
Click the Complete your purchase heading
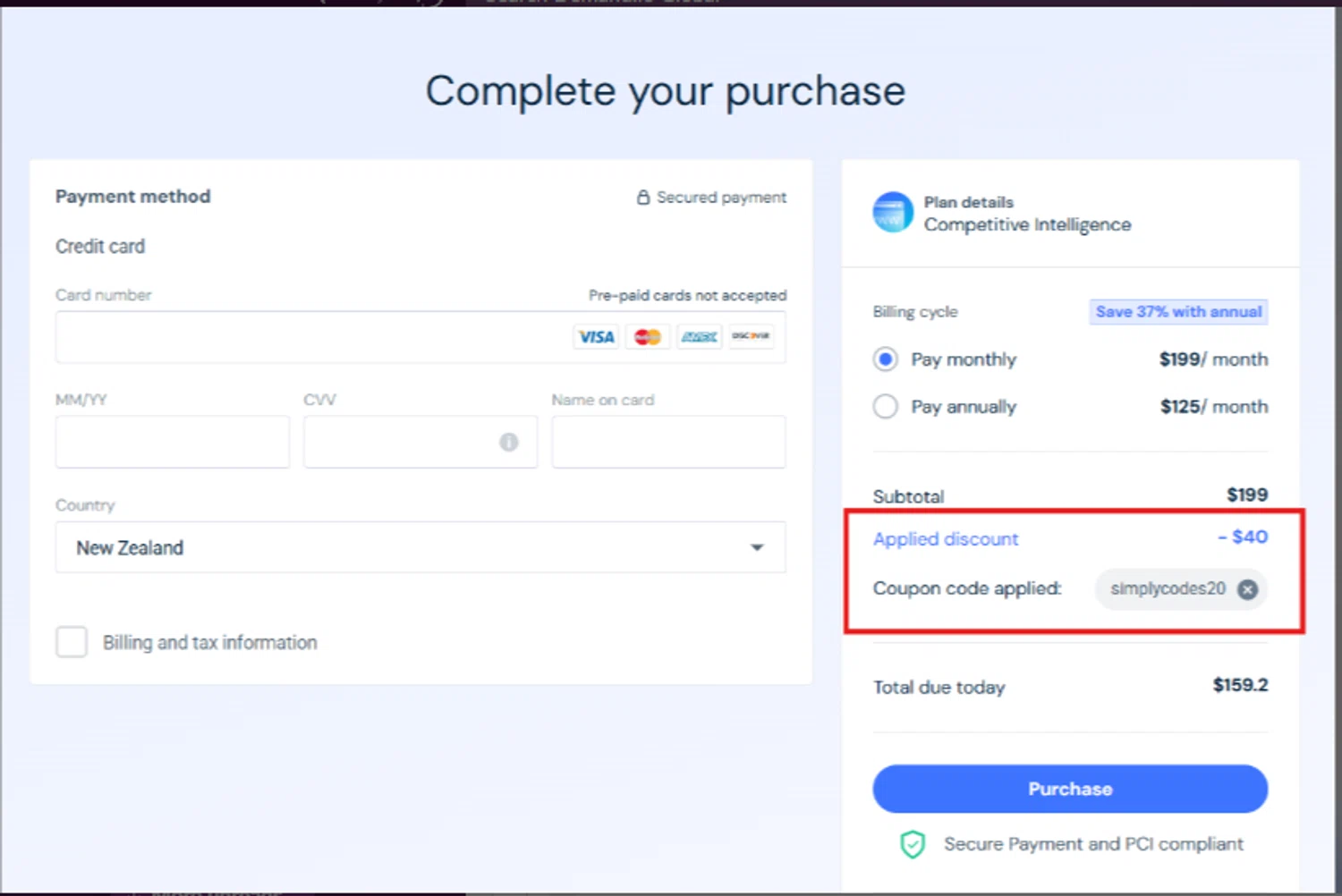(x=666, y=91)
